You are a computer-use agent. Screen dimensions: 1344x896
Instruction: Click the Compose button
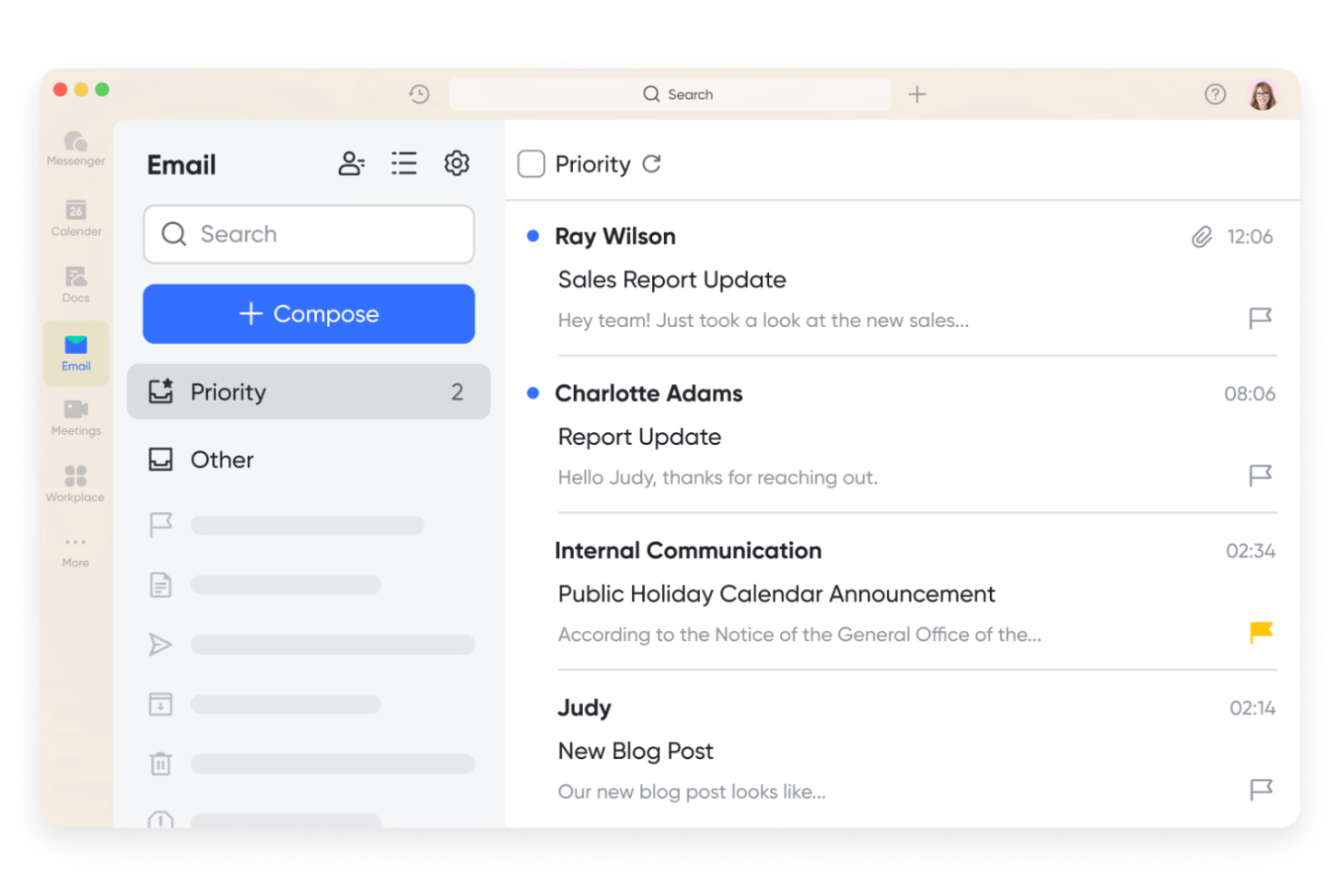tap(309, 314)
